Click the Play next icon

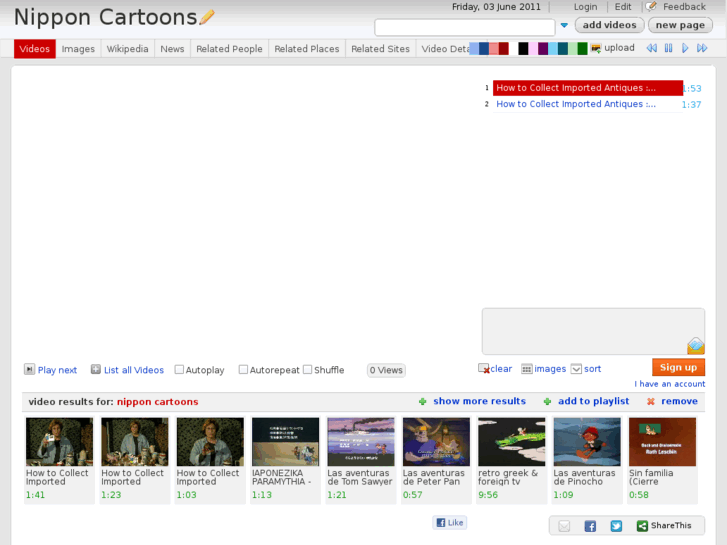click(29, 369)
